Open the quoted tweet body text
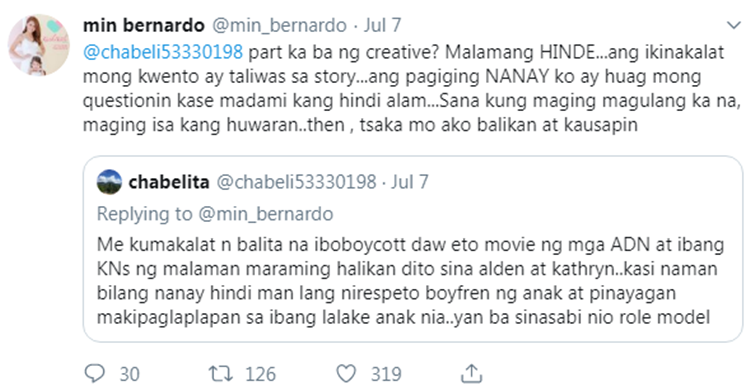Screen dimensions: 750x390 [x=410, y=281]
